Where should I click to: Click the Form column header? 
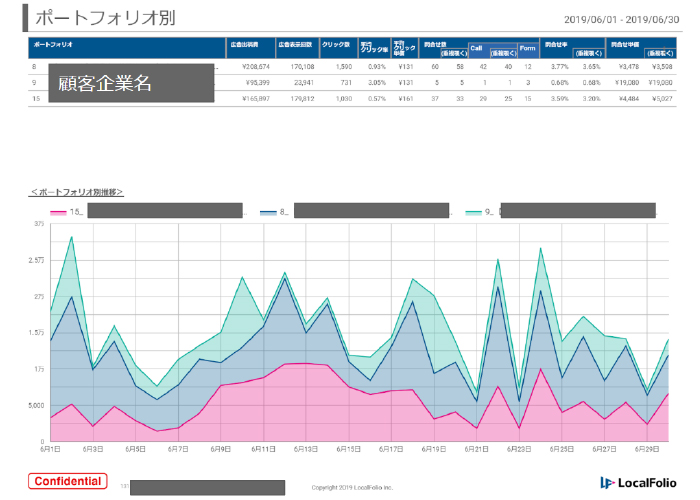tap(528, 48)
